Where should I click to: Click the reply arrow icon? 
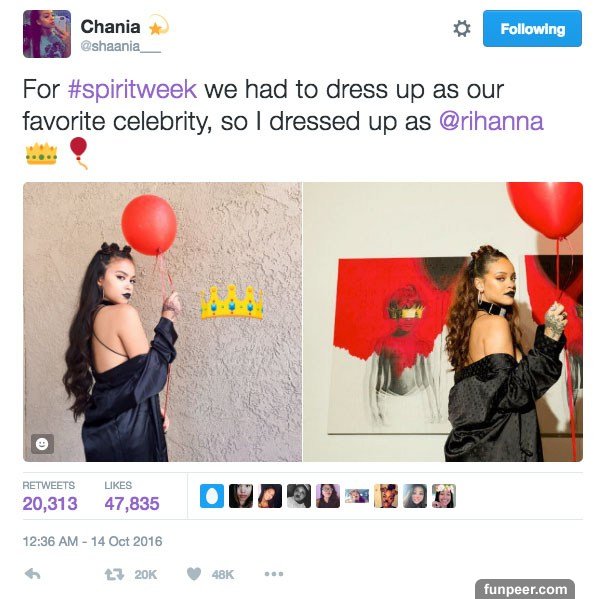click(x=32, y=574)
